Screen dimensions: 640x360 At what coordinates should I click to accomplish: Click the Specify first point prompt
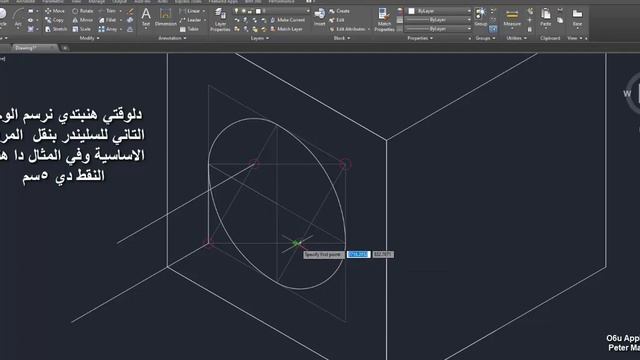point(323,254)
